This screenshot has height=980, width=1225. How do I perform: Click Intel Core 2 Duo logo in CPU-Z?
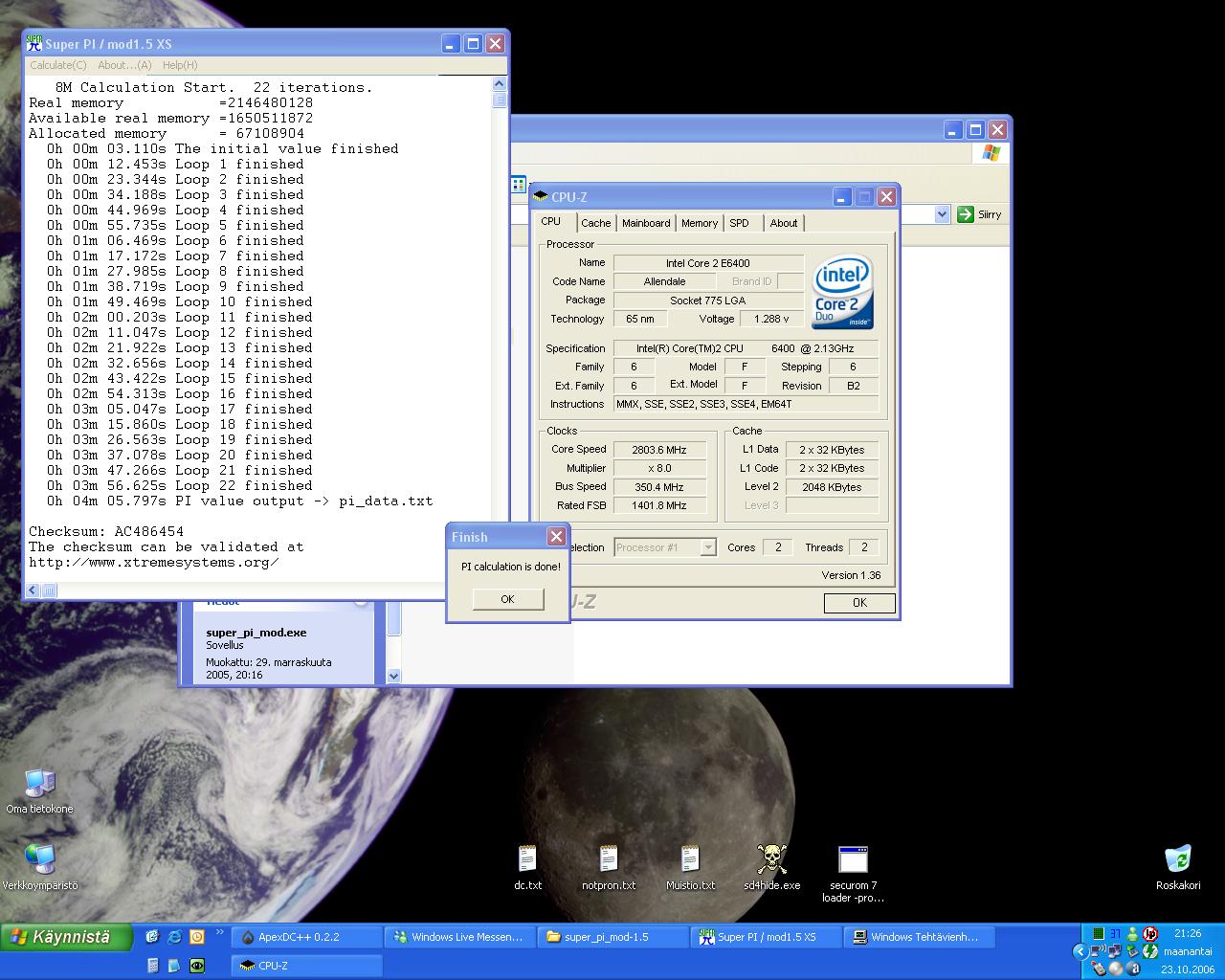tap(842, 292)
